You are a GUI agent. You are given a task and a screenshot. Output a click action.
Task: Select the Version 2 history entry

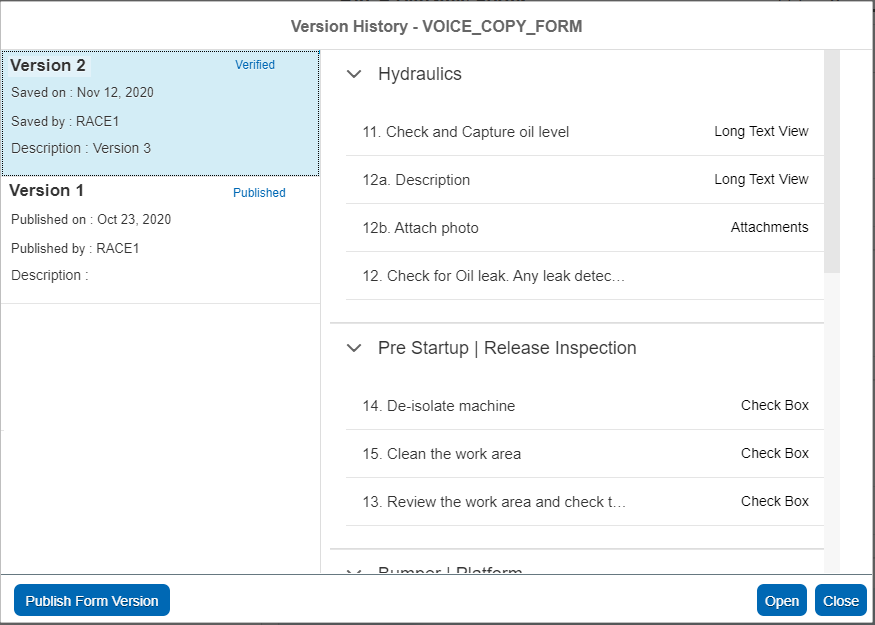coord(160,112)
